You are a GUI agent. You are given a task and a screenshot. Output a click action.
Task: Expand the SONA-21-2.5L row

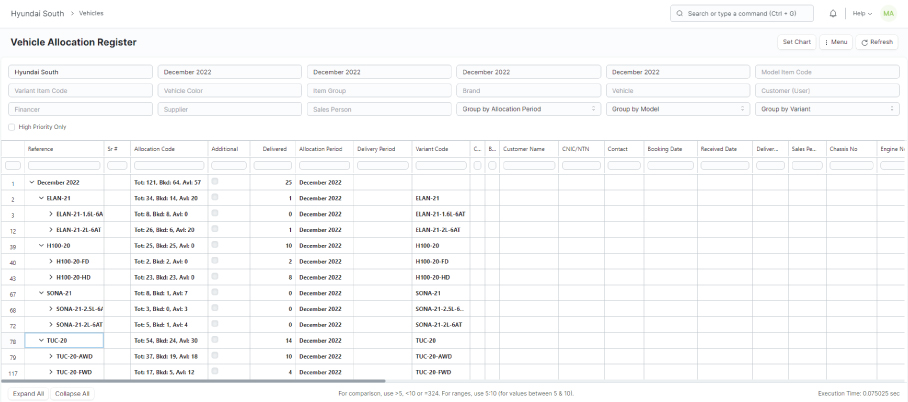point(51,309)
